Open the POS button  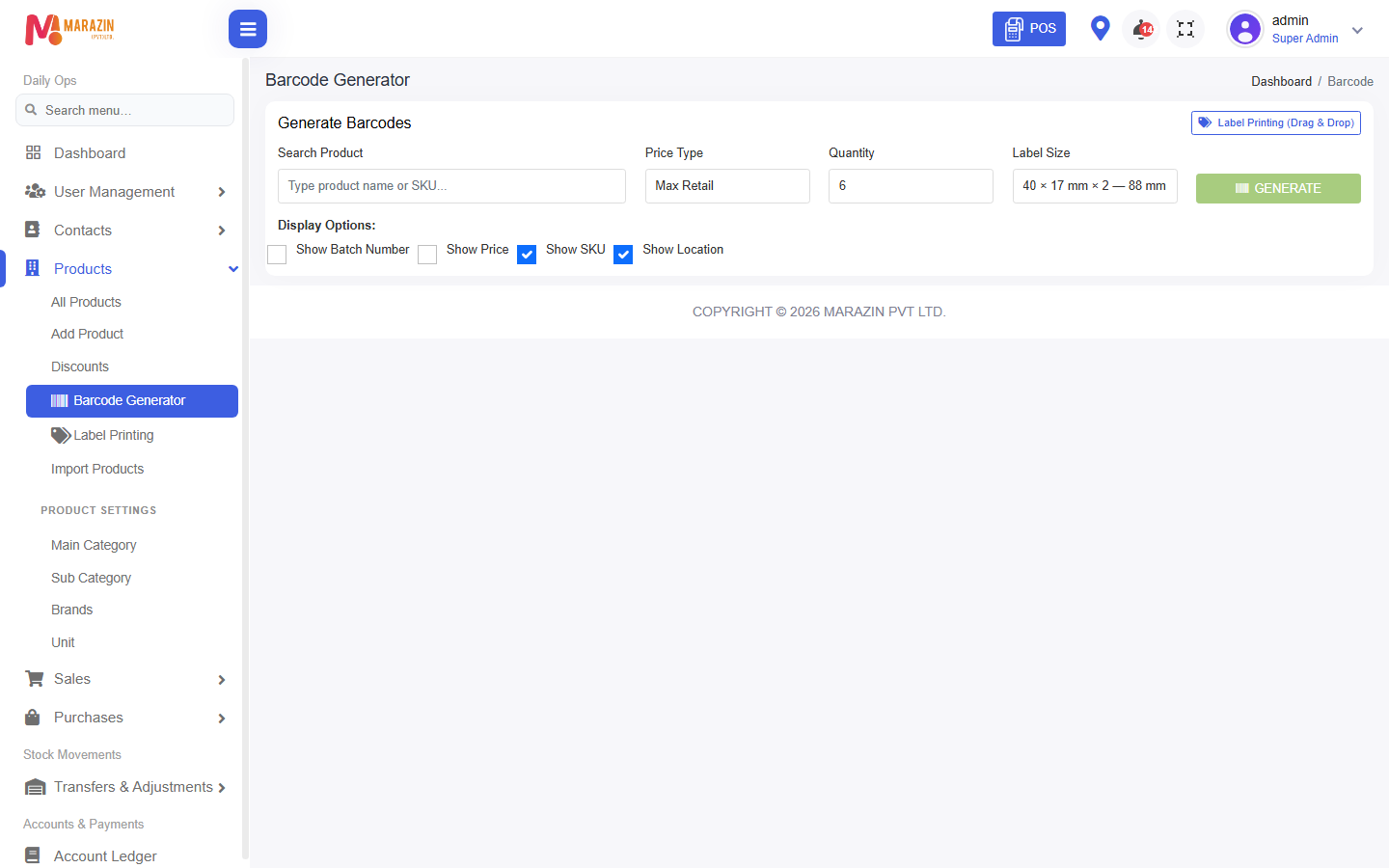click(x=1029, y=29)
